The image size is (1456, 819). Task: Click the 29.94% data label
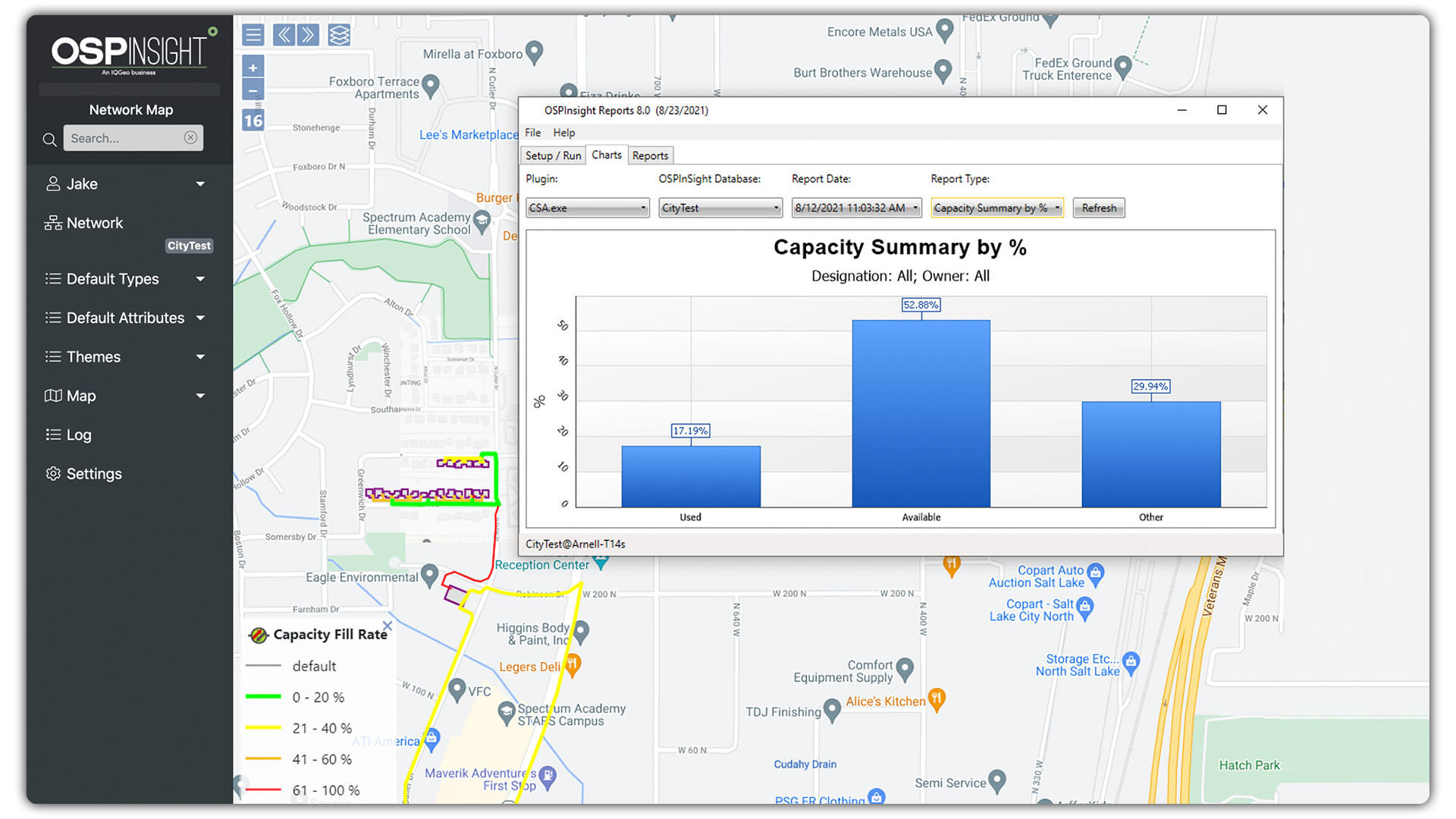click(1150, 387)
